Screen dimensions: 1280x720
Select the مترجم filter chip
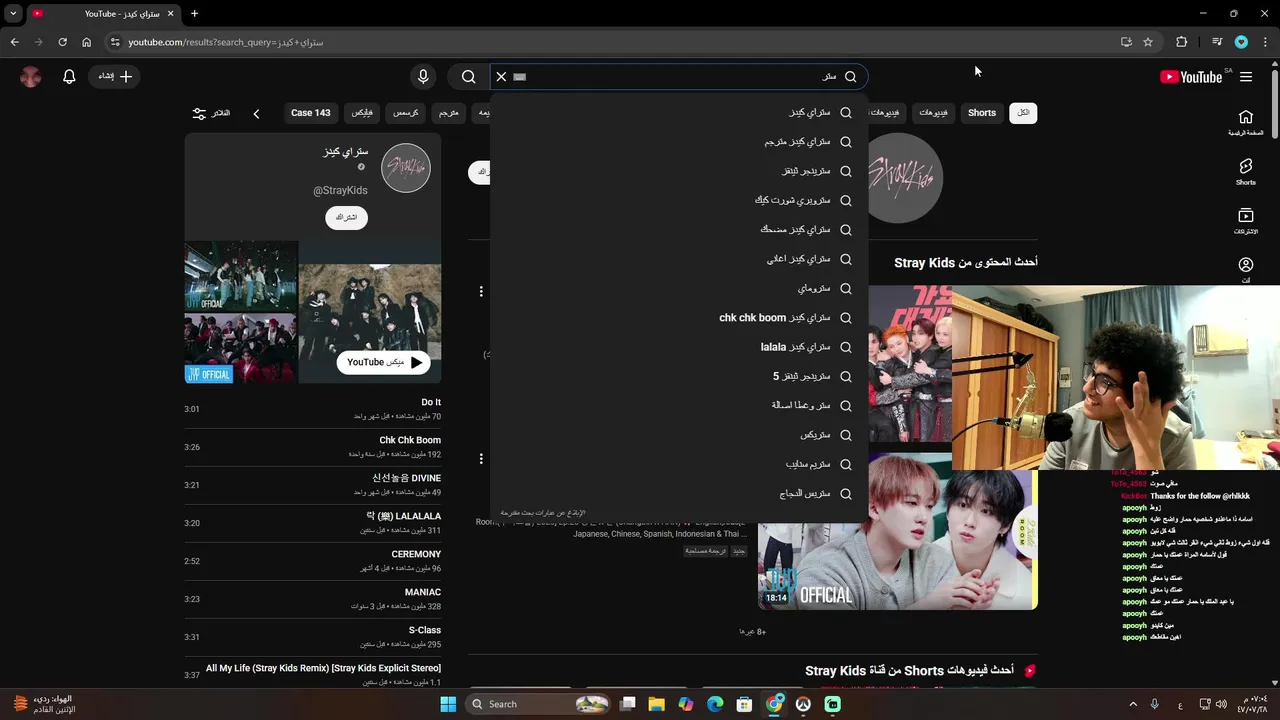(x=449, y=113)
